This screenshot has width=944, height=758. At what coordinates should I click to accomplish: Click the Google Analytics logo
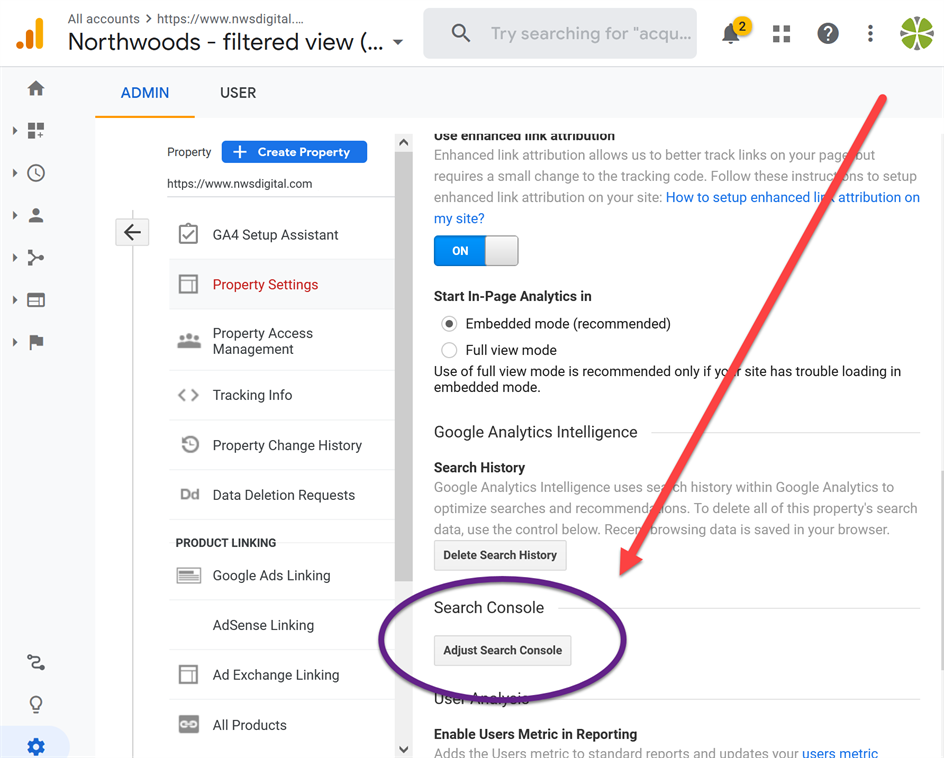30,34
